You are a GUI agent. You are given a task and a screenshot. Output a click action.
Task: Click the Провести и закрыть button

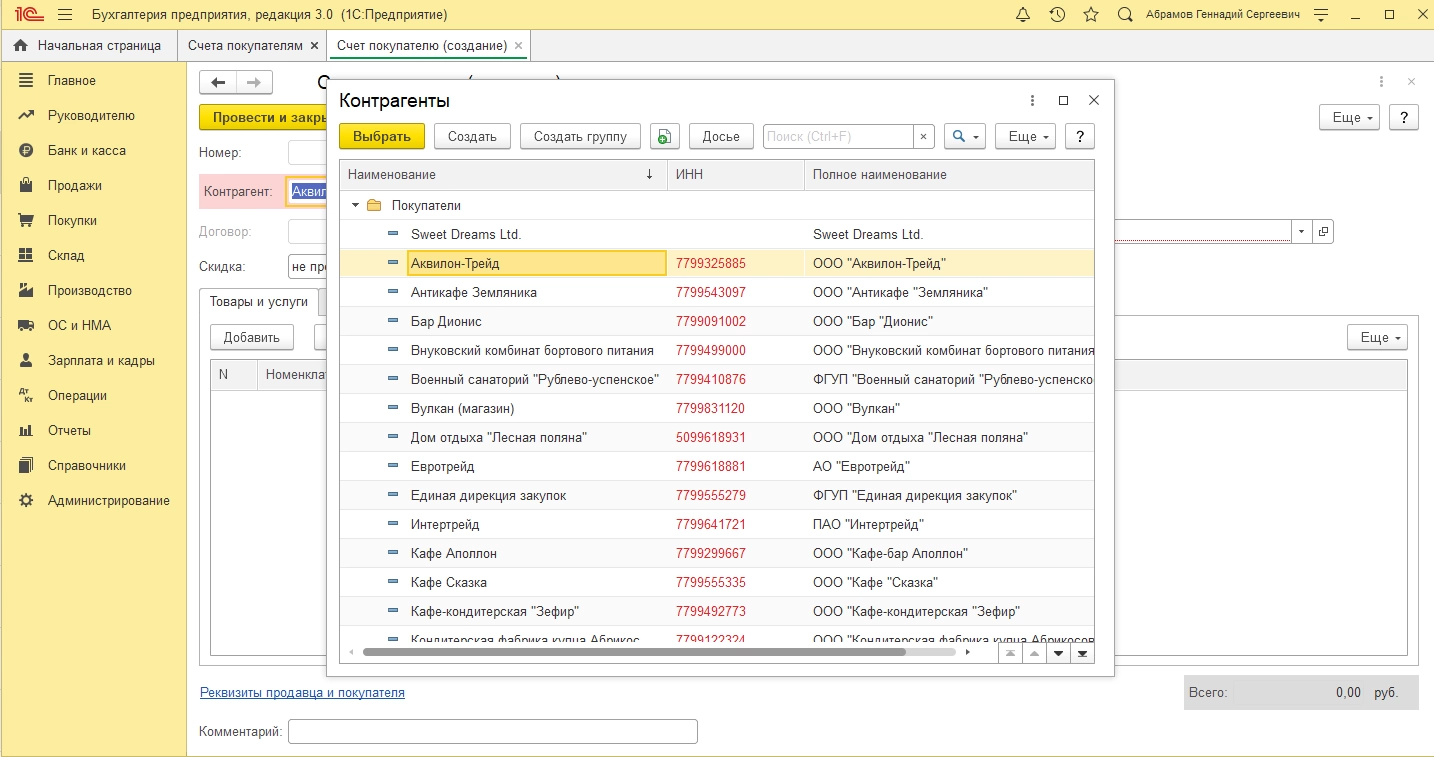pyautogui.click(x=264, y=117)
